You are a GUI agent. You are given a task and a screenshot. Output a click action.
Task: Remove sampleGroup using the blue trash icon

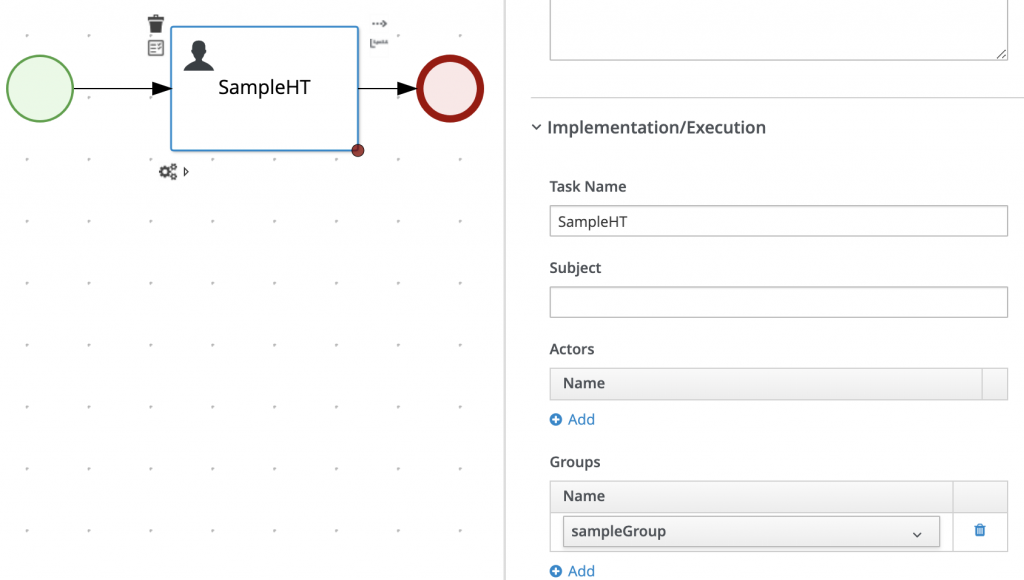click(x=979, y=531)
